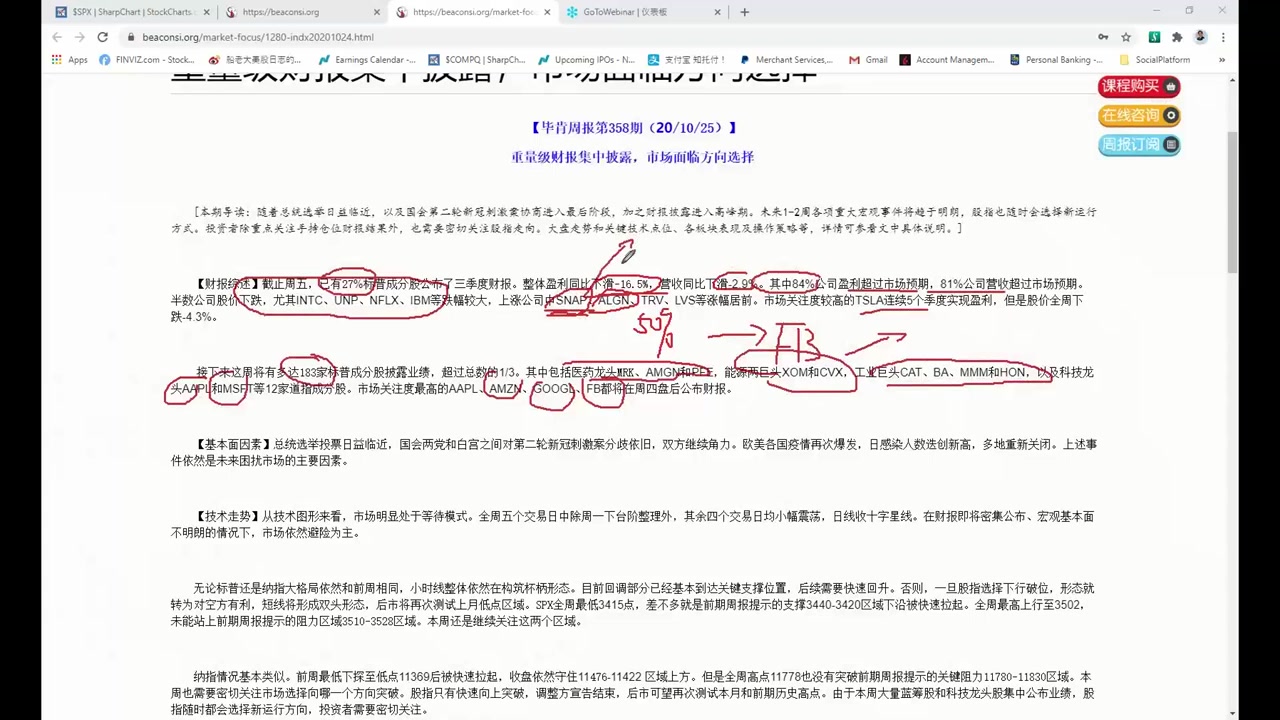
Task: Close the first beaconsi.org tab
Action: (x=377, y=12)
